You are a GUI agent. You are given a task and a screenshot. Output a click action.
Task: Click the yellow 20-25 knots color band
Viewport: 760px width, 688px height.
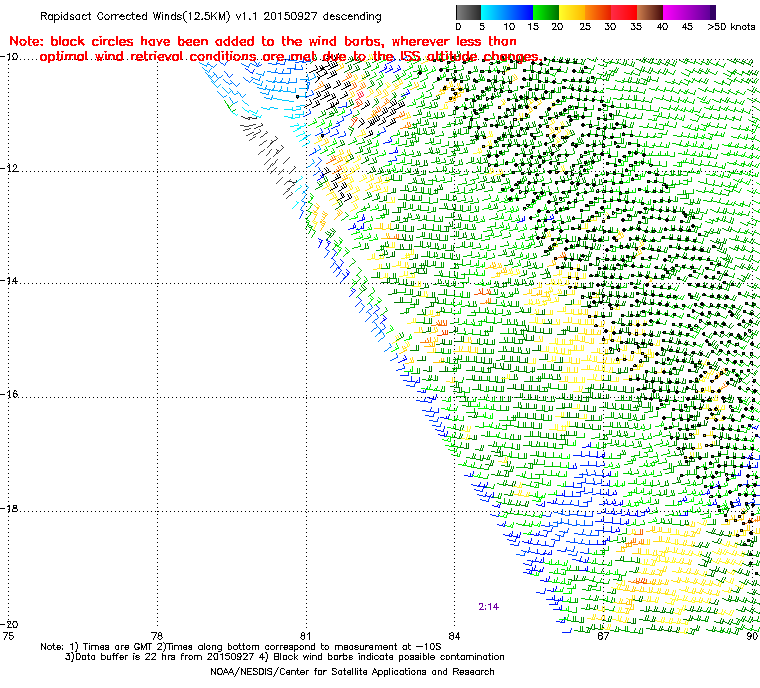572,12
